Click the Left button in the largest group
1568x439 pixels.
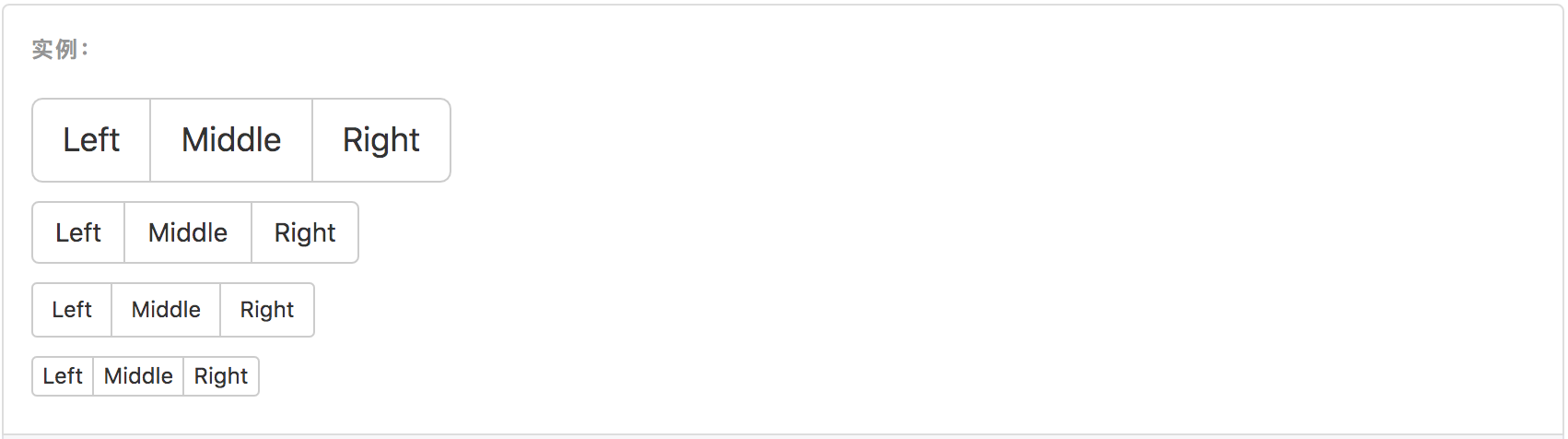(x=91, y=140)
